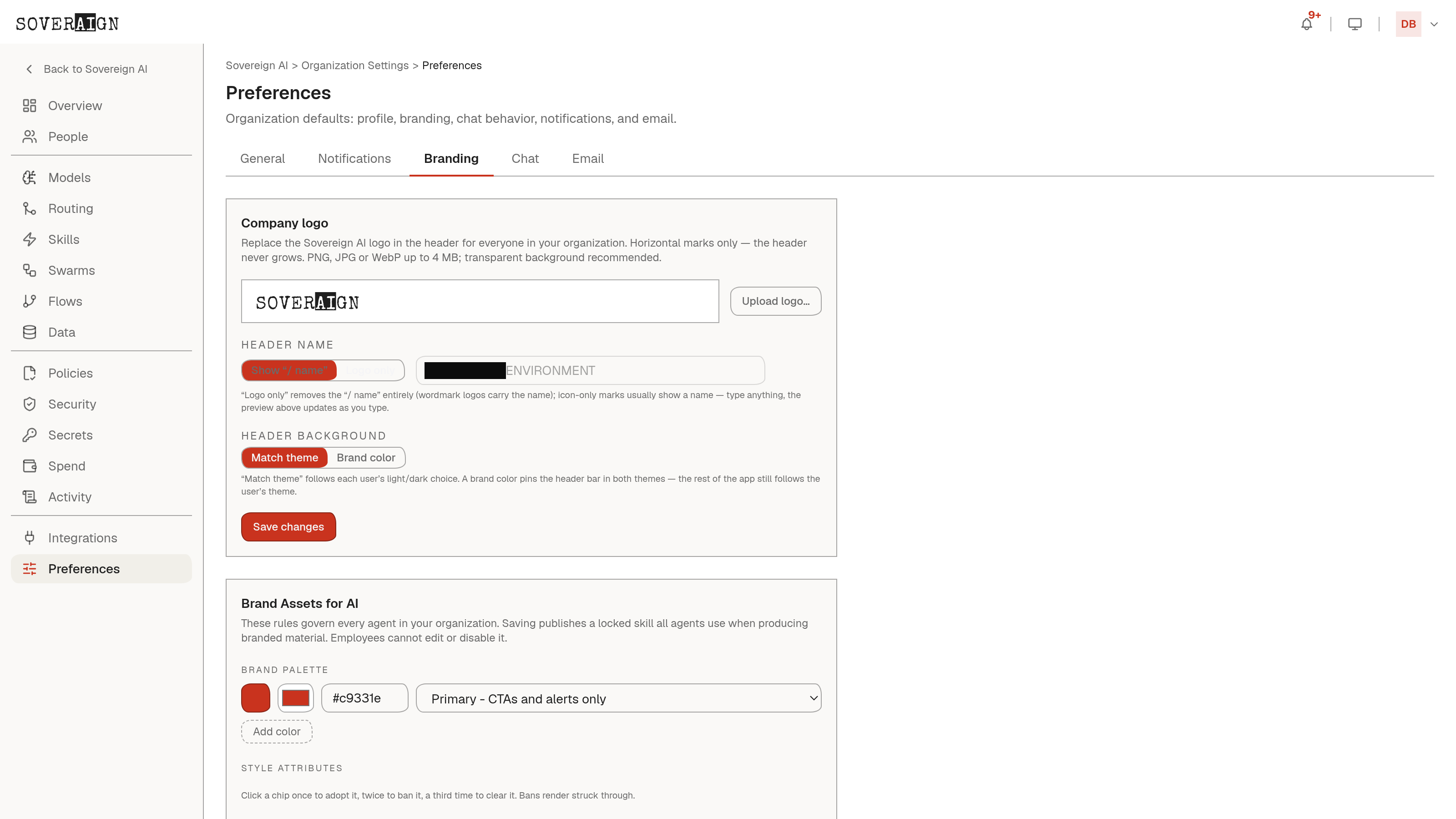Click the Overview grid icon

pos(30,106)
